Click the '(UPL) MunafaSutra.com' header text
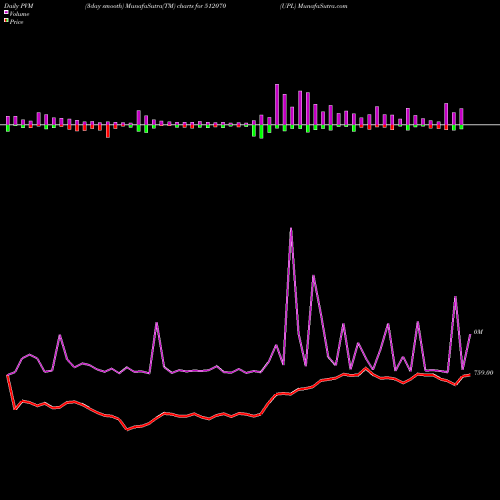 click(313, 6)
